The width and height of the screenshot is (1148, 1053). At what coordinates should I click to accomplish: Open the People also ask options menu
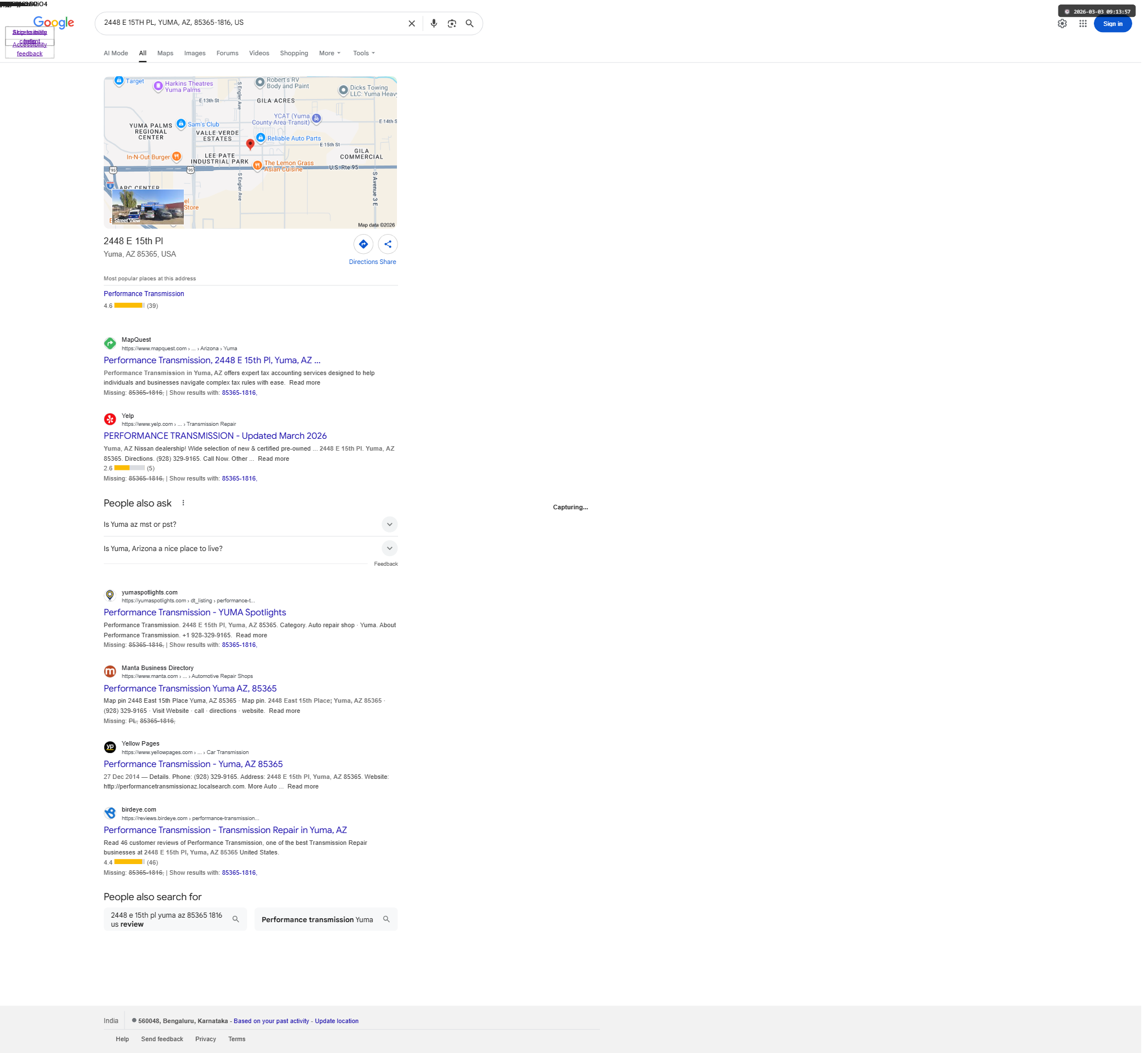tap(184, 505)
